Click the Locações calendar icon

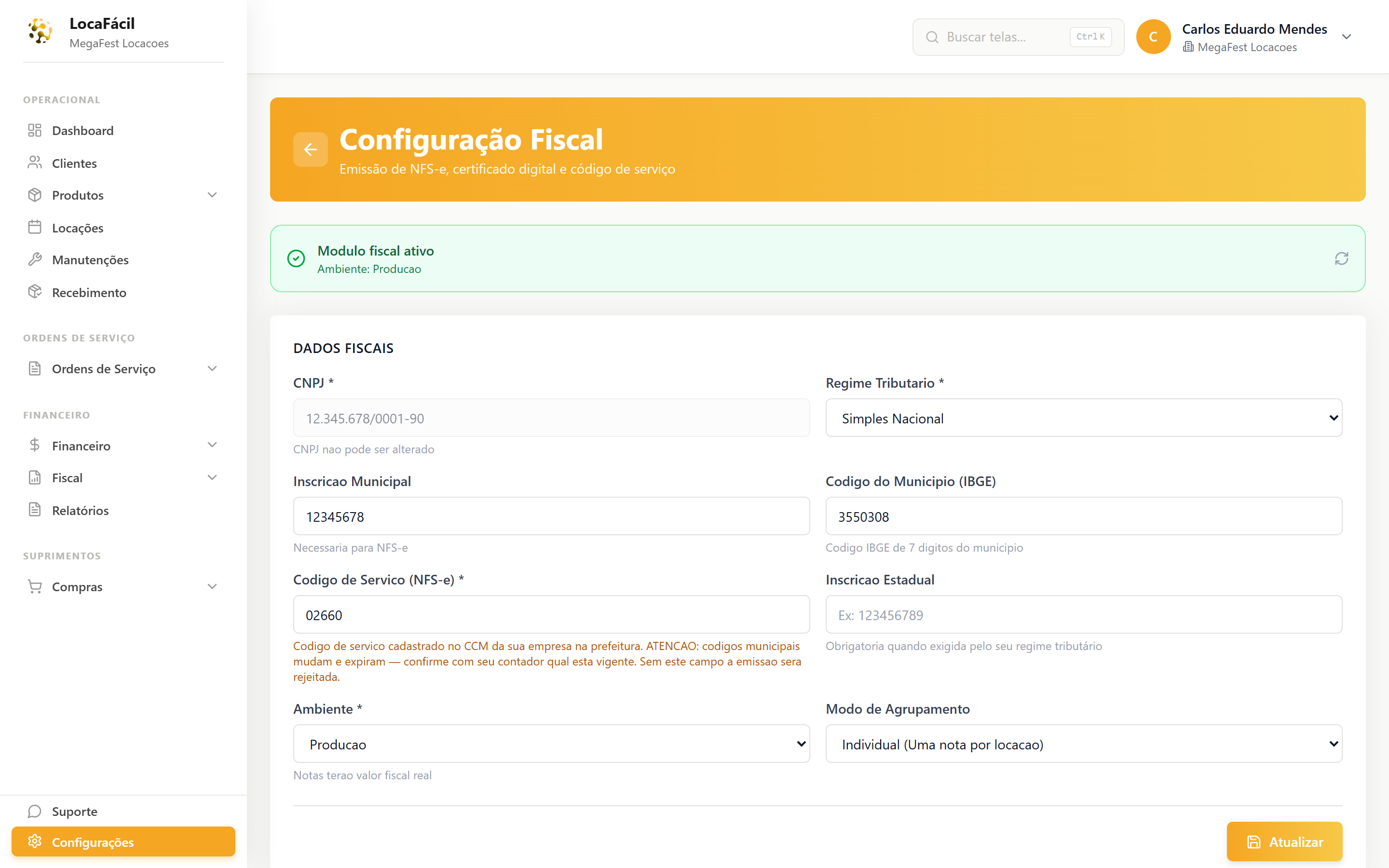[34, 227]
